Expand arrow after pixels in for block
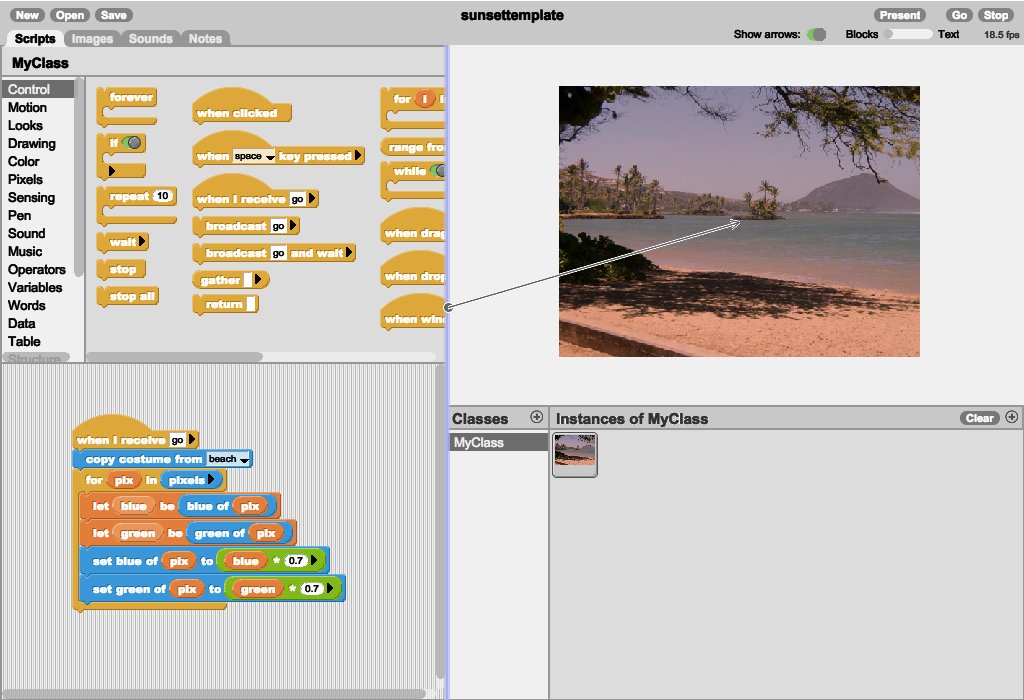This screenshot has height=700, width=1024. click(211, 480)
